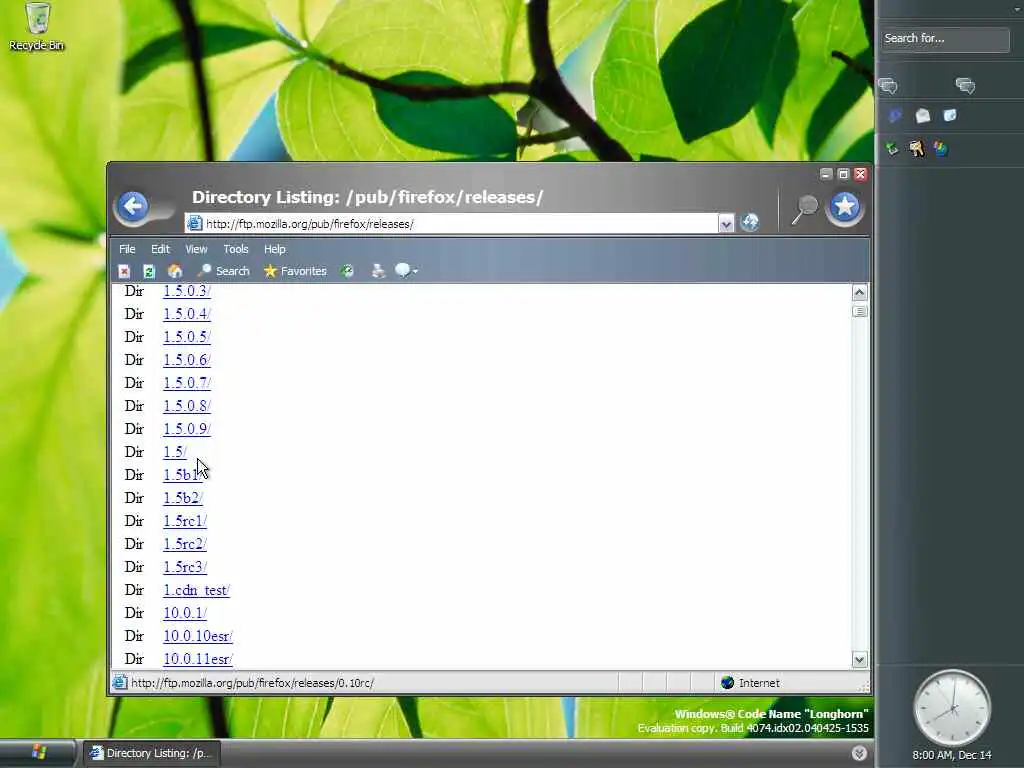1024x768 pixels.
Task: Open the Recycle Bin desktop icon
Action: click(x=37, y=27)
